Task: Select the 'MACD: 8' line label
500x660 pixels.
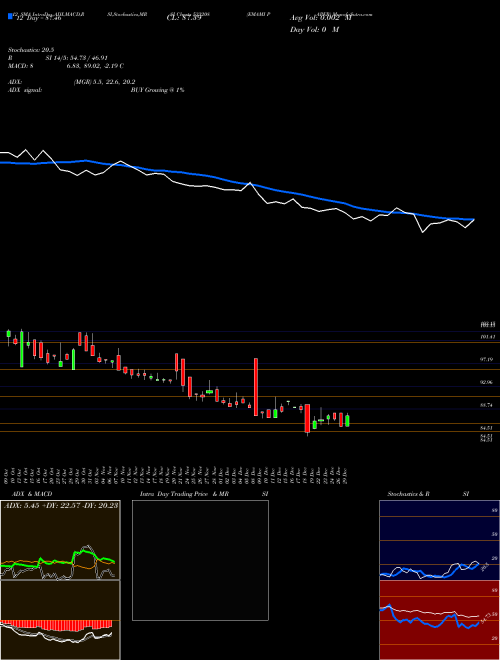Action: click(21, 66)
